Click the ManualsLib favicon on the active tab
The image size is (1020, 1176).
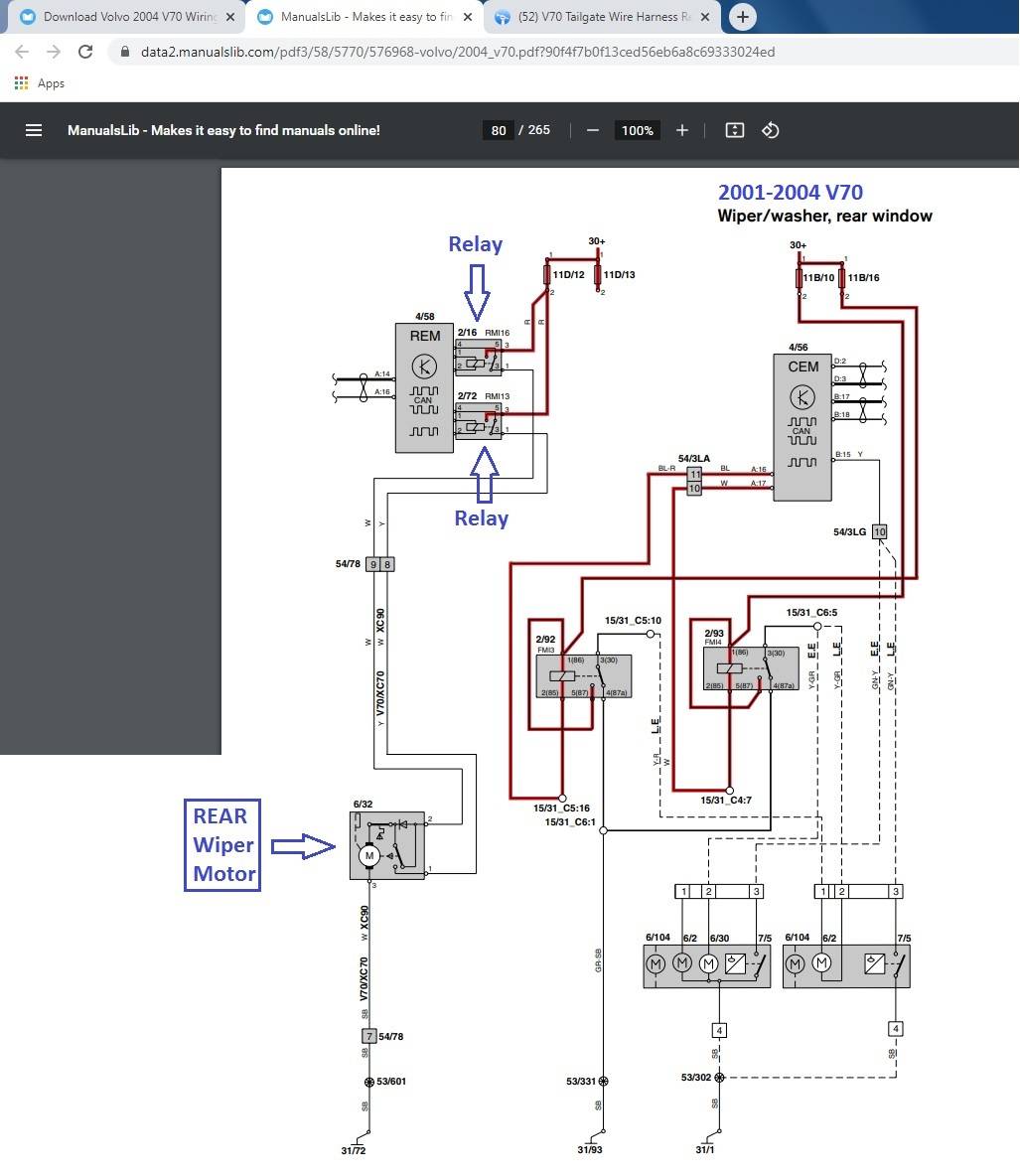pyautogui.click(x=264, y=17)
